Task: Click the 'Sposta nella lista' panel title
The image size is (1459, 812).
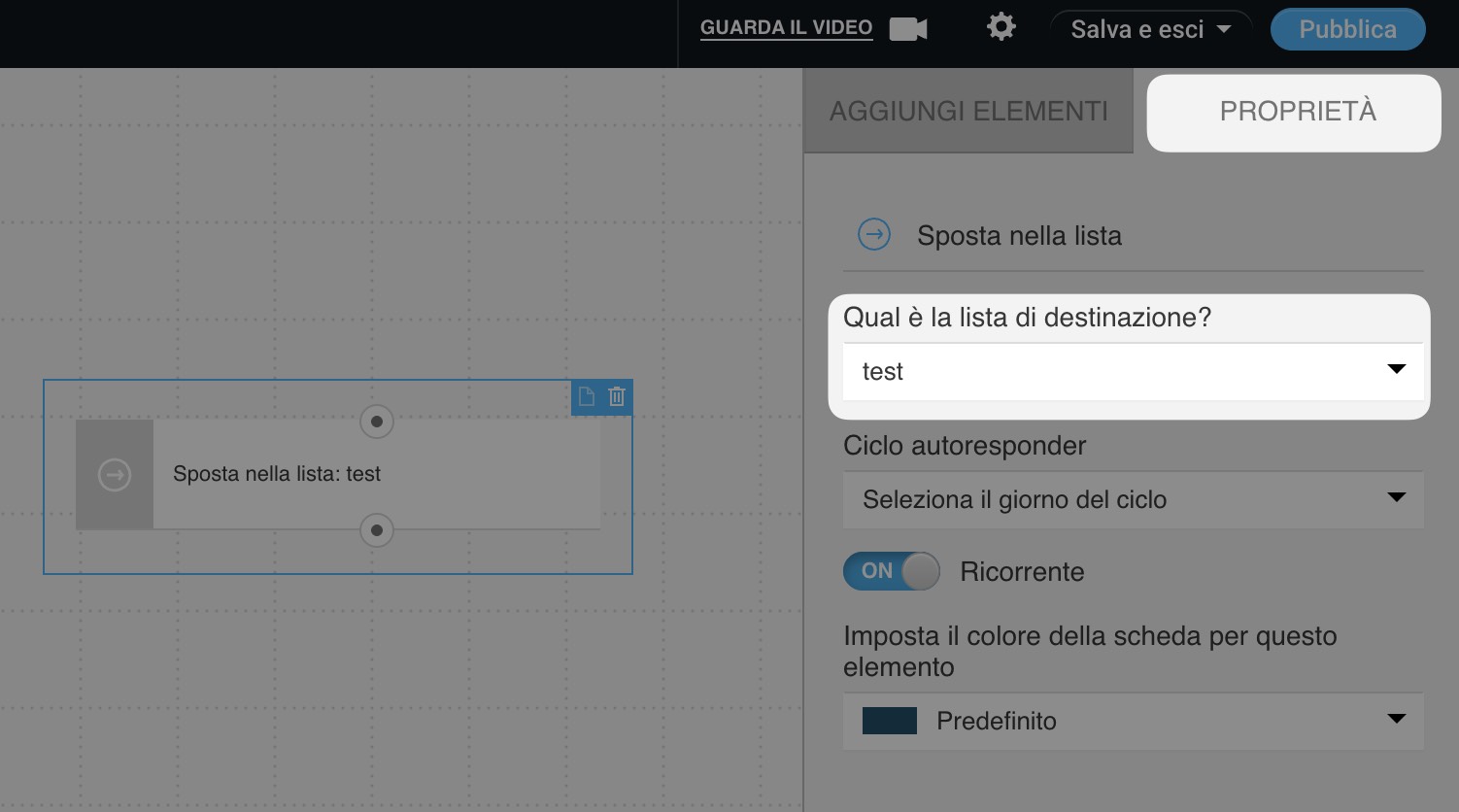Action: [x=1019, y=235]
